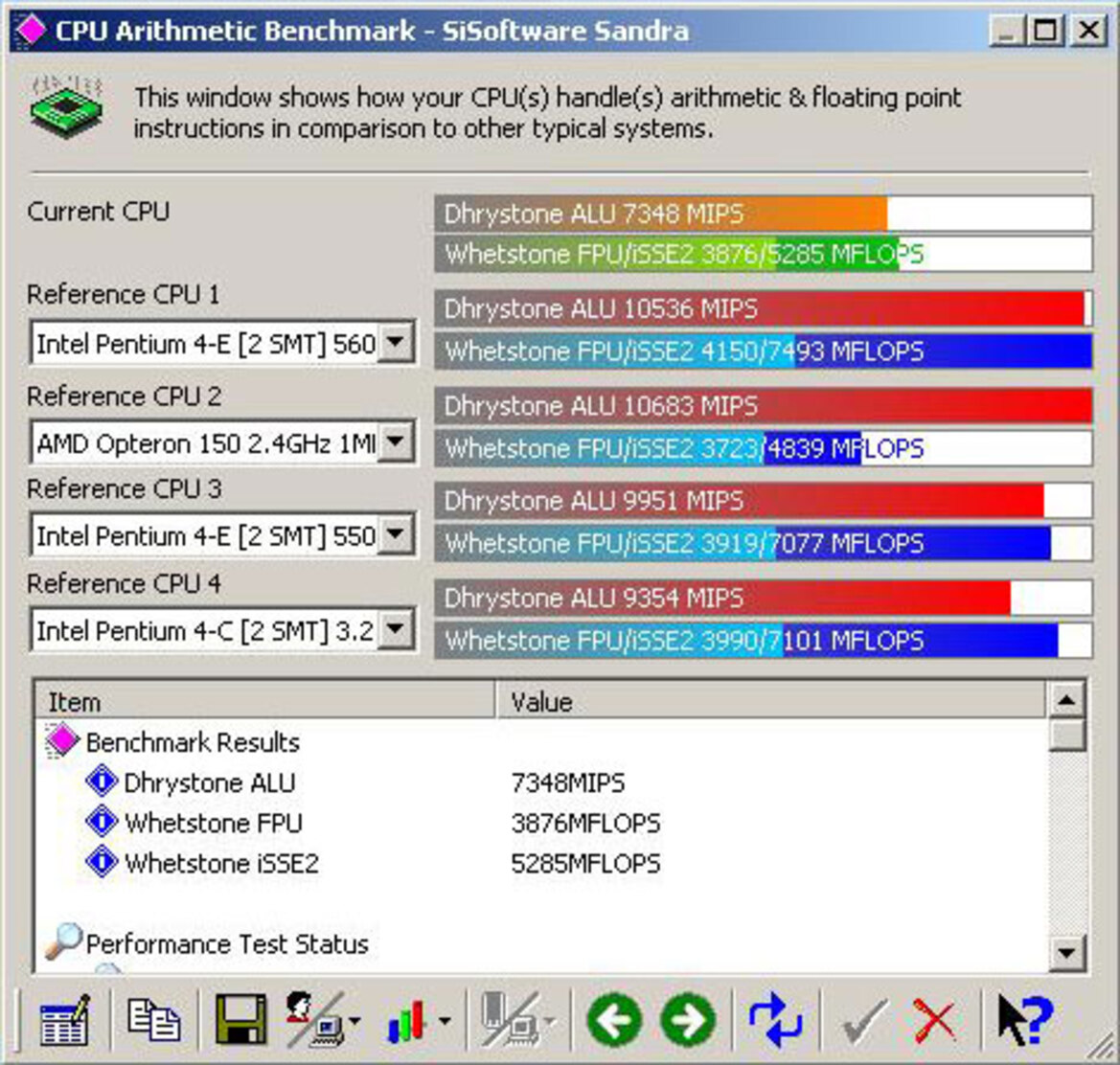Click the grey checkmark OK icon

pos(865,1021)
